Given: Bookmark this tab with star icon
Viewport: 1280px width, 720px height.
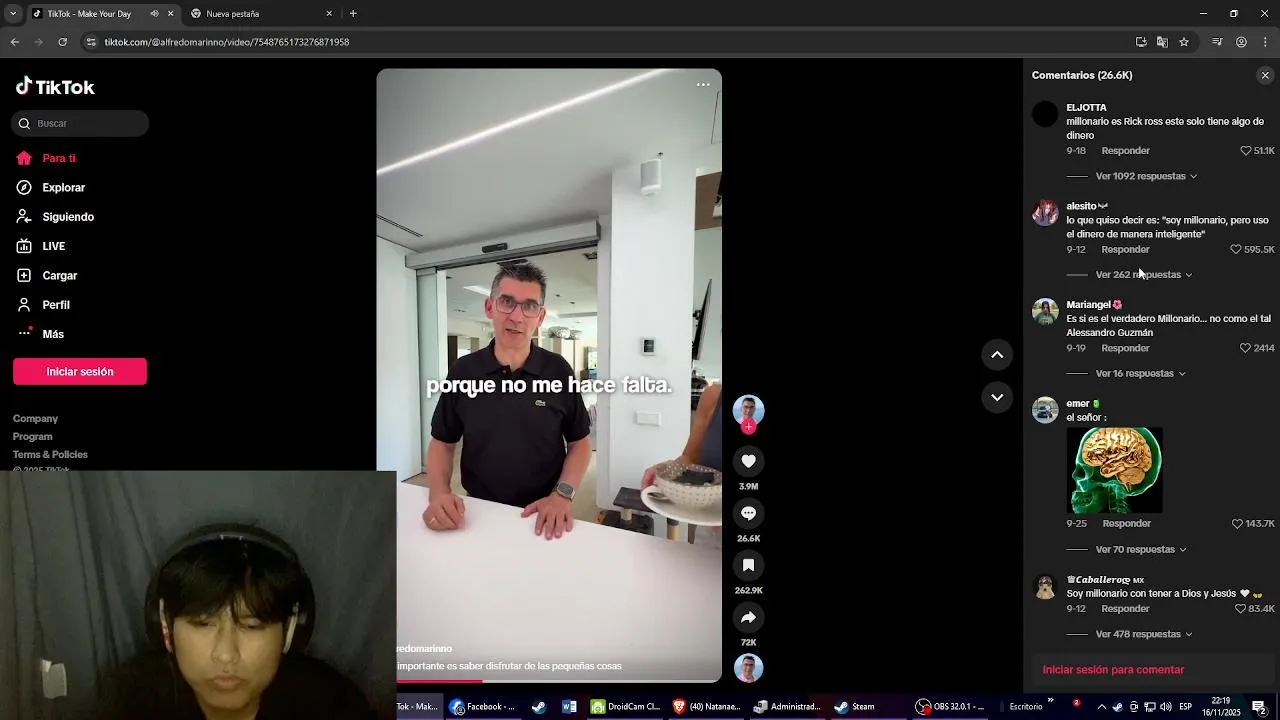Looking at the screenshot, I should (1184, 42).
